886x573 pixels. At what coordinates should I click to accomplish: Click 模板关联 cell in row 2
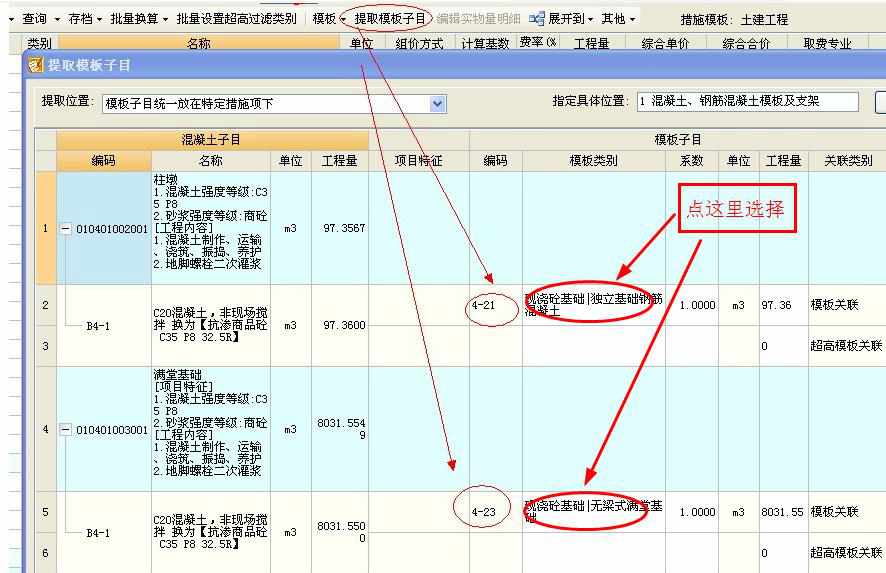coord(847,305)
